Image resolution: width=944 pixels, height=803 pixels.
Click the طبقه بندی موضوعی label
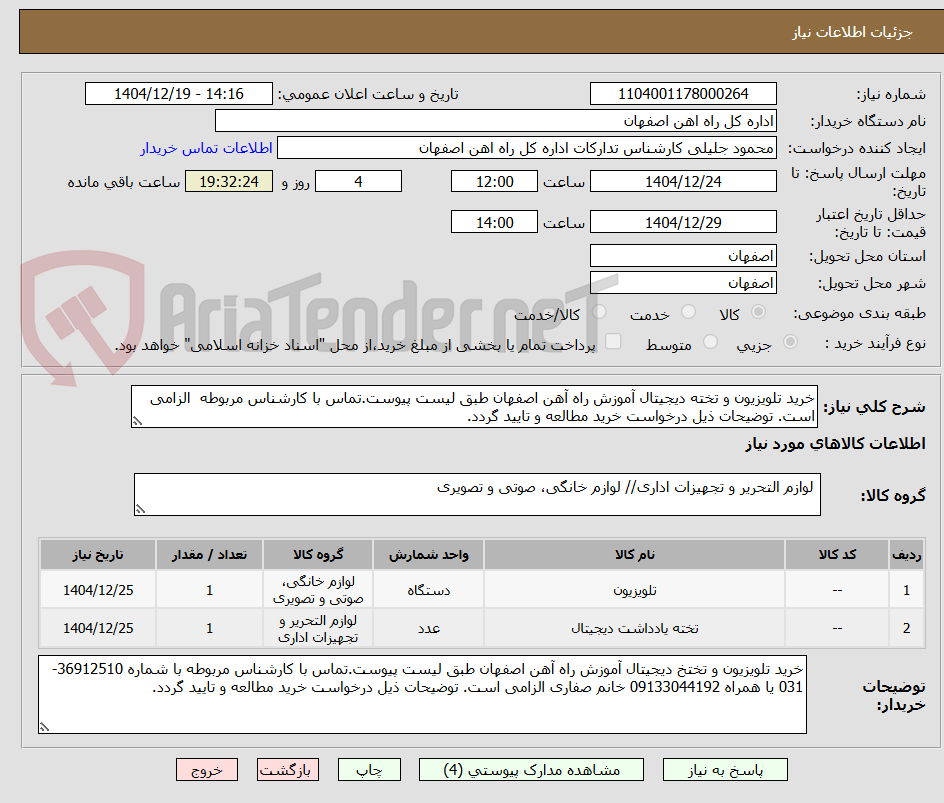(x=860, y=313)
